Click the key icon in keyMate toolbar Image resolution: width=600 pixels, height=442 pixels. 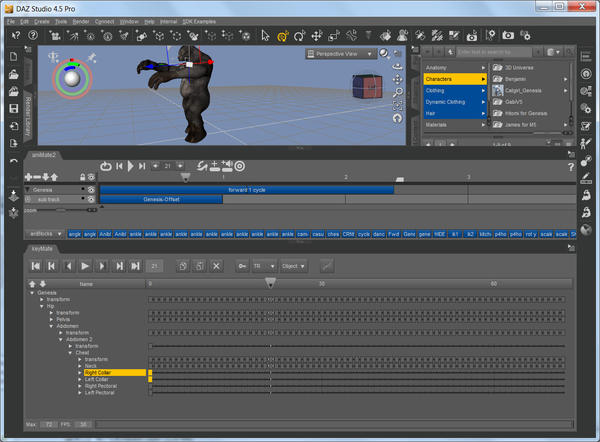[x=243, y=266]
